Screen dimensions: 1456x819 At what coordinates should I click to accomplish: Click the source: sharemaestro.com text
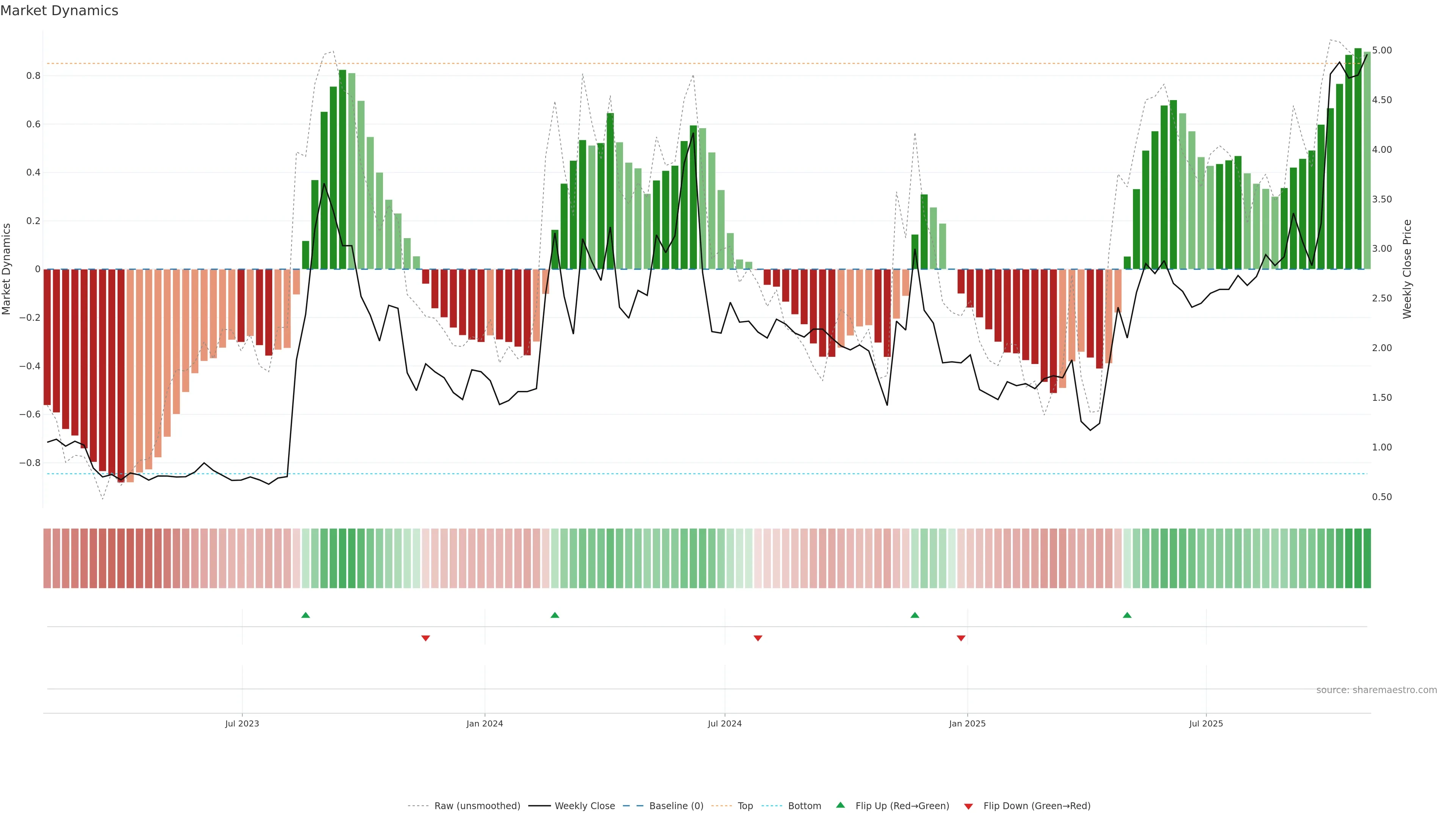click(x=1376, y=690)
